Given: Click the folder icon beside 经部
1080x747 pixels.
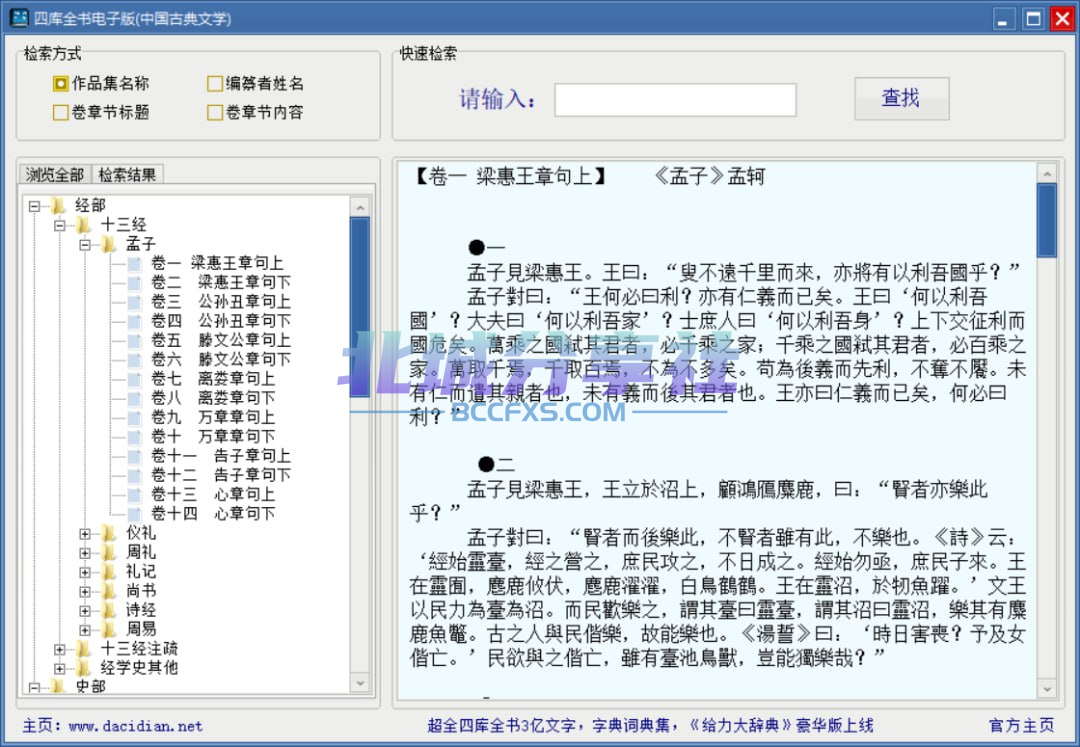Looking at the screenshot, I should click(59, 206).
